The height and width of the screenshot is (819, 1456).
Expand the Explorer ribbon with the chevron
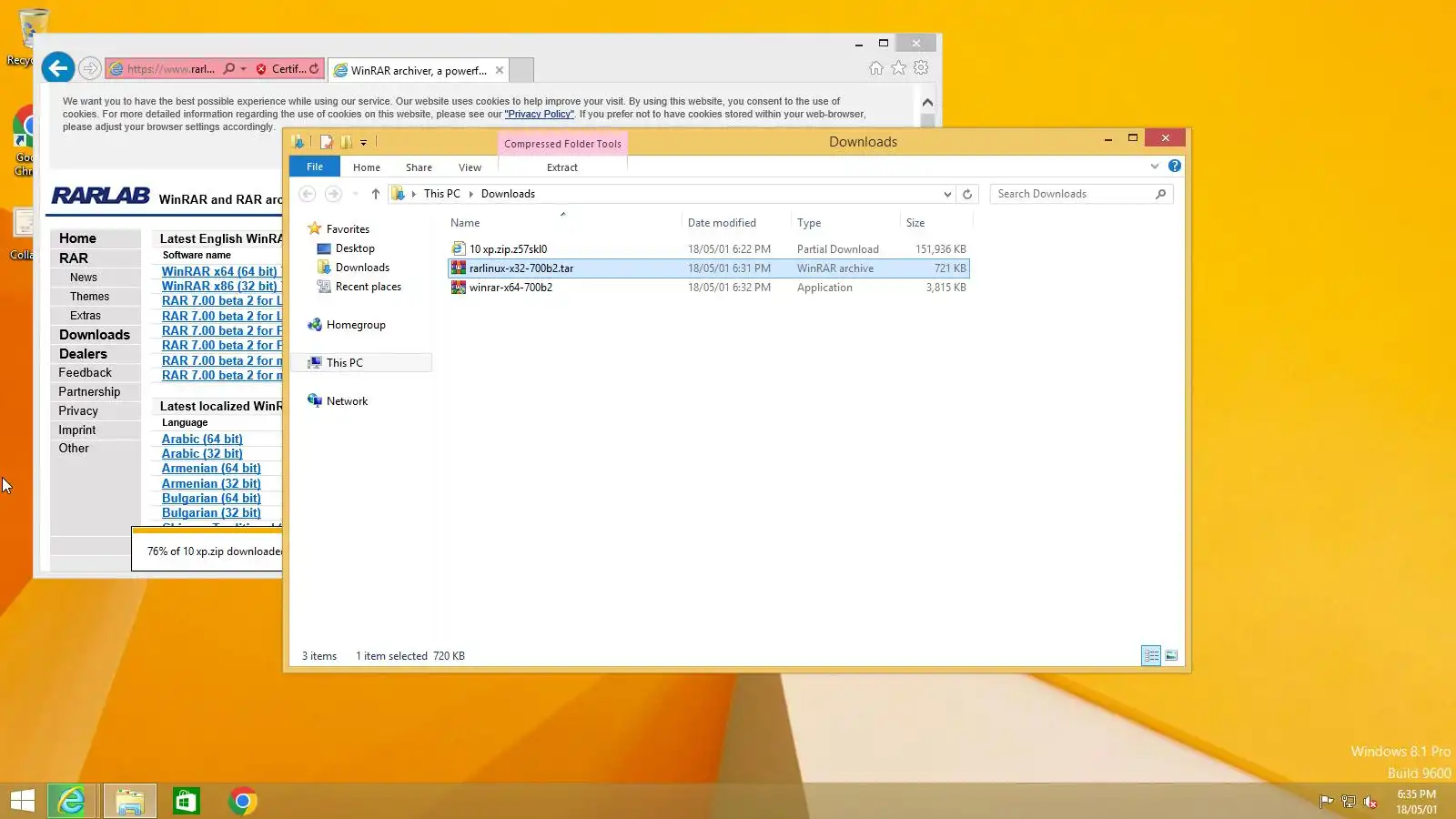click(1155, 166)
